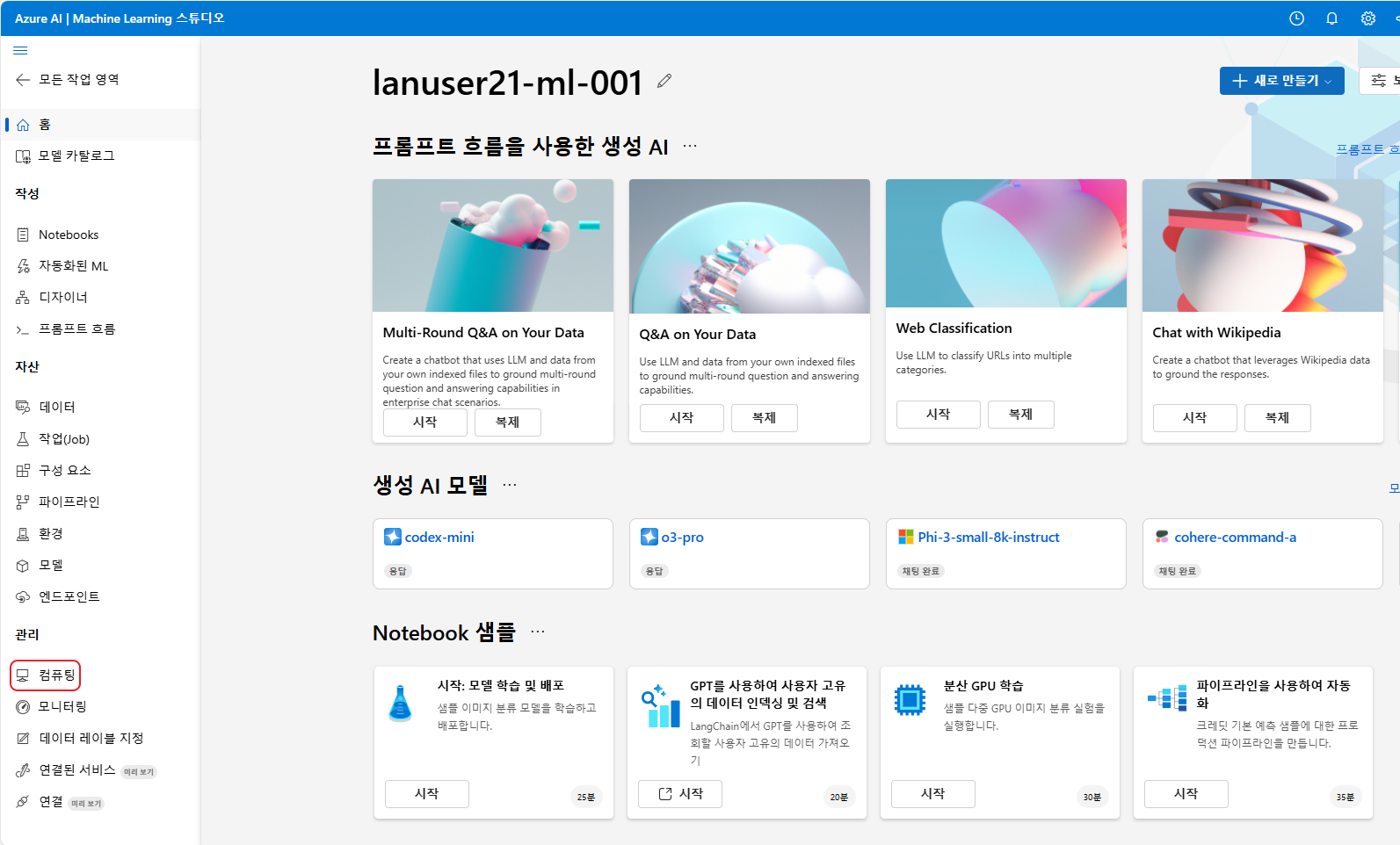
Task: Click the Notebooks icon in sidebar
Action: 23,235
